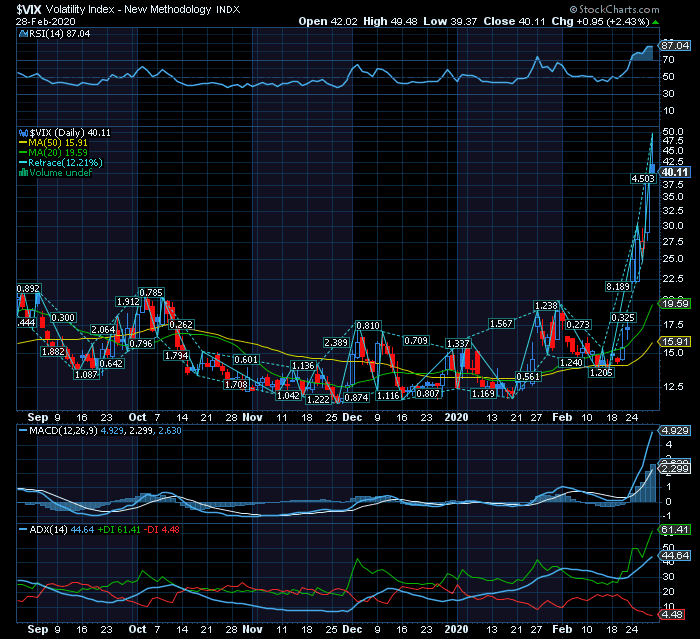Click the Volume undef legend text
The width and height of the screenshot is (700, 639).
[61, 172]
